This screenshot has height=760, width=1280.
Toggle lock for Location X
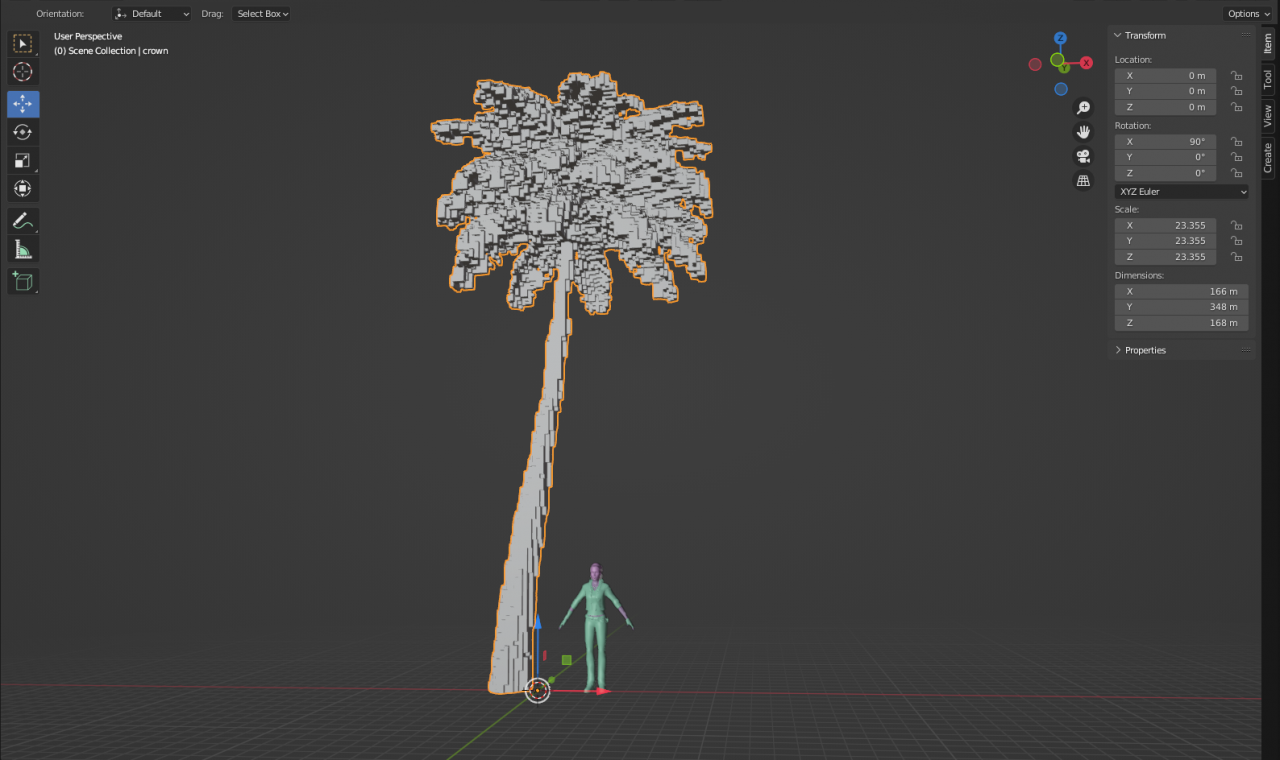(1236, 75)
